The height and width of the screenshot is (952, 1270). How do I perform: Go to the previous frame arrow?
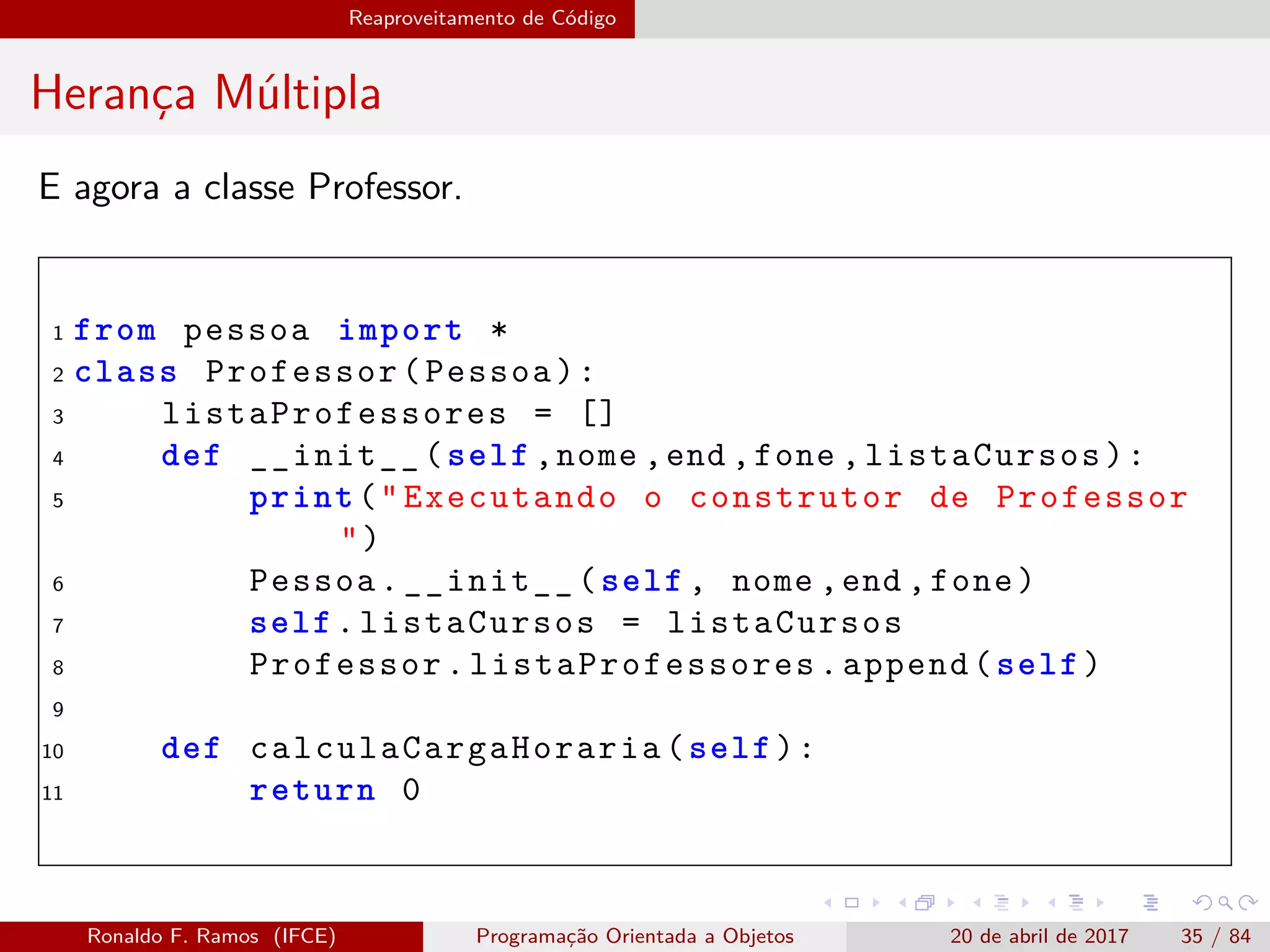point(902,902)
